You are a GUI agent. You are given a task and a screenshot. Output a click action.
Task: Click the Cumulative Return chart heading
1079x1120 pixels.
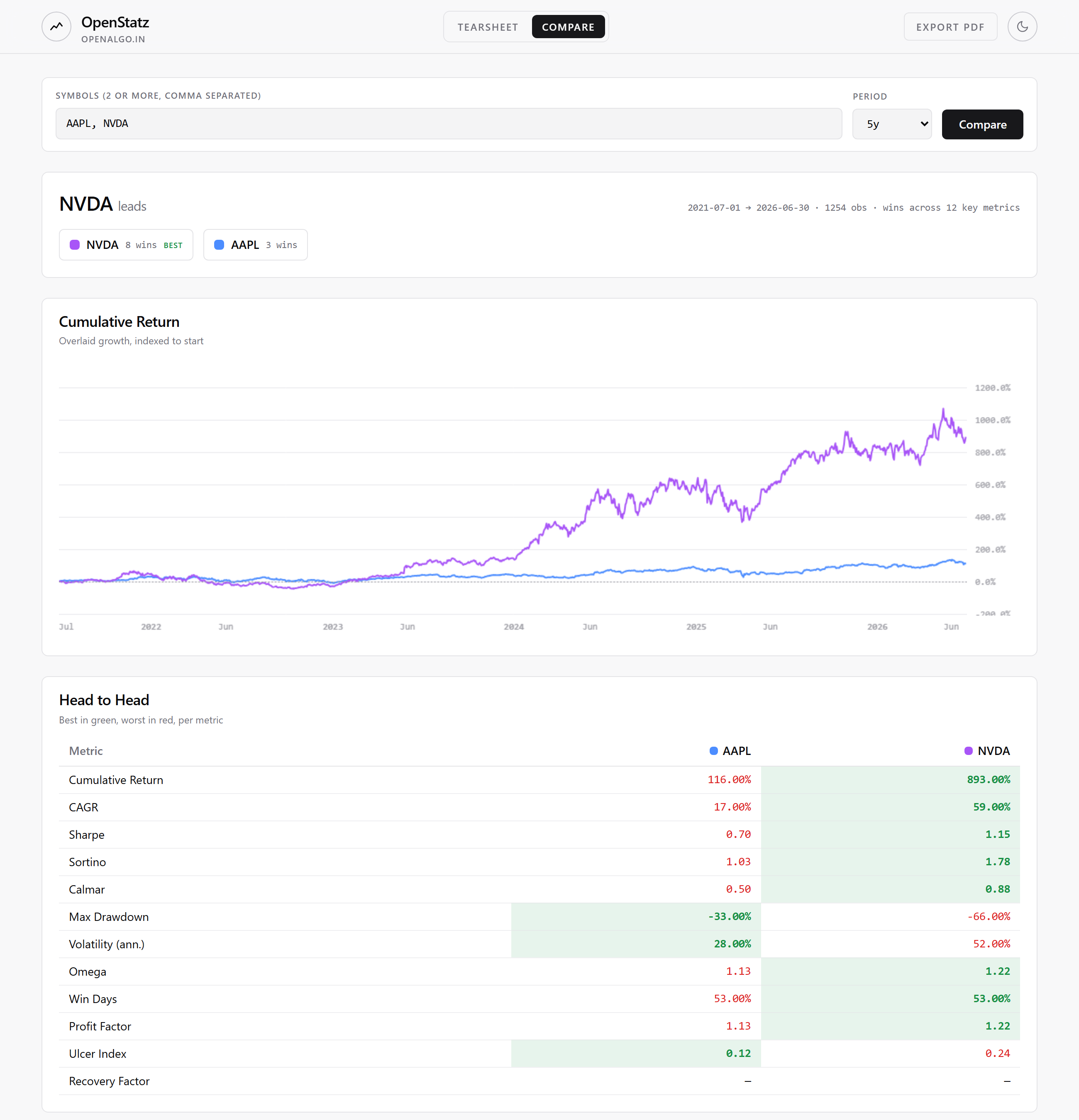119,322
